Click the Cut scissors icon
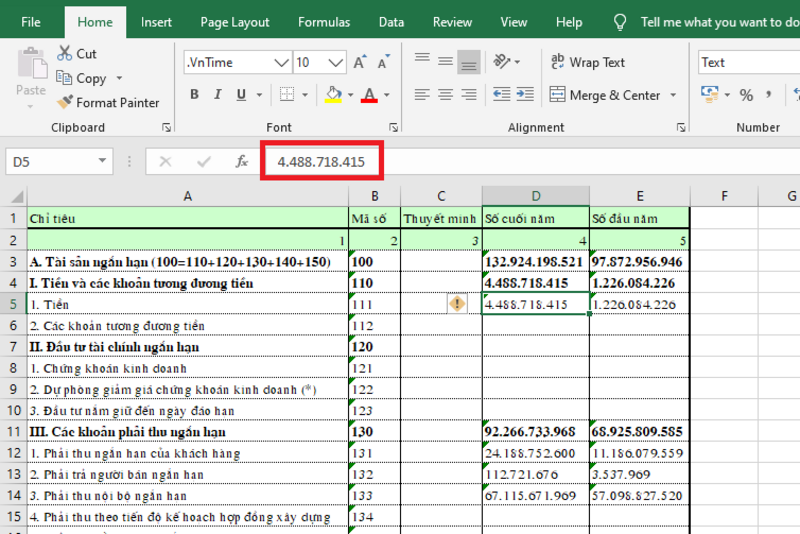 pos(65,53)
